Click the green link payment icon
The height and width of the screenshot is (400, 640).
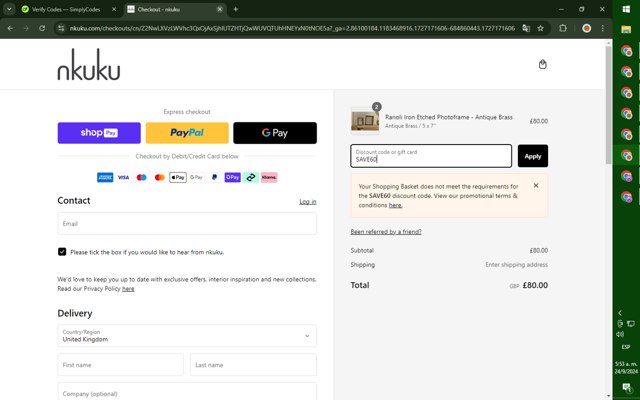[251, 177]
